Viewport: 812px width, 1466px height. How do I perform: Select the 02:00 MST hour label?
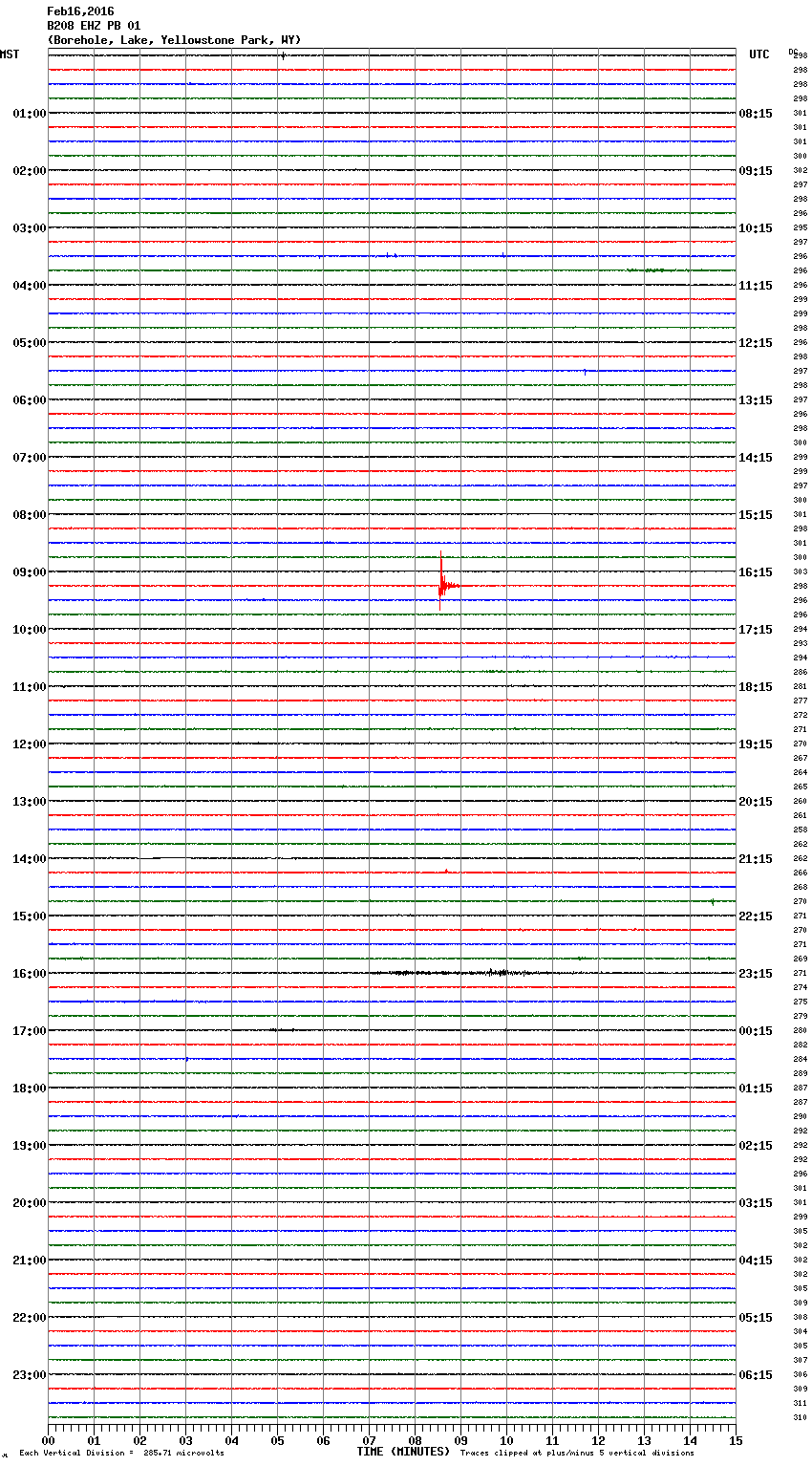click(x=30, y=171)
